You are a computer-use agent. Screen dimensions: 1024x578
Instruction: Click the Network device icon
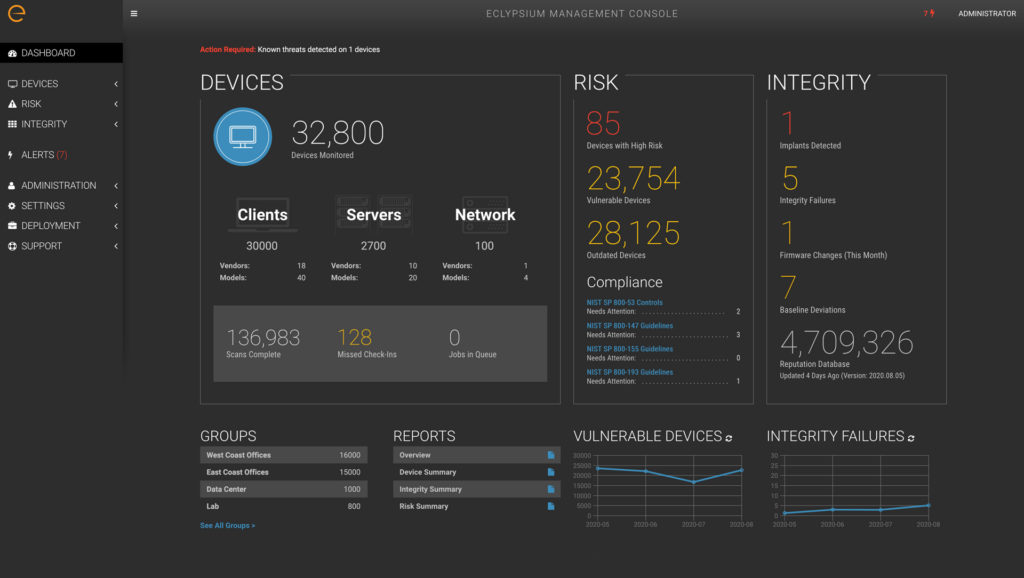pyautogui.click(x=485, y=214)
